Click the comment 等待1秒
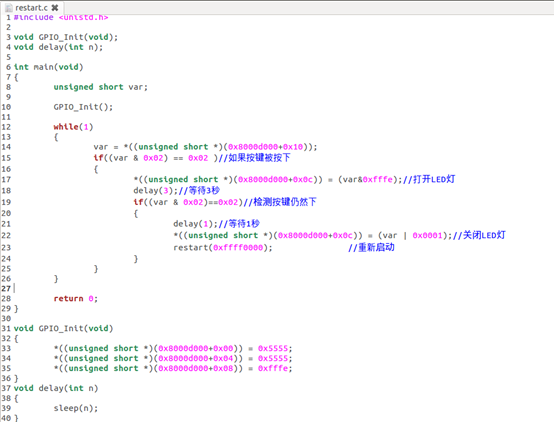 239,224
